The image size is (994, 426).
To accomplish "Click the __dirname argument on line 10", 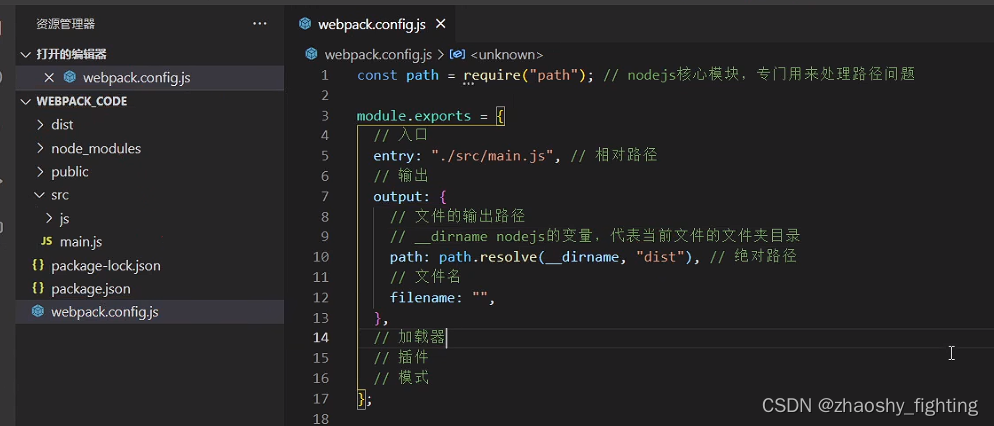I will [x=582, y=257].
